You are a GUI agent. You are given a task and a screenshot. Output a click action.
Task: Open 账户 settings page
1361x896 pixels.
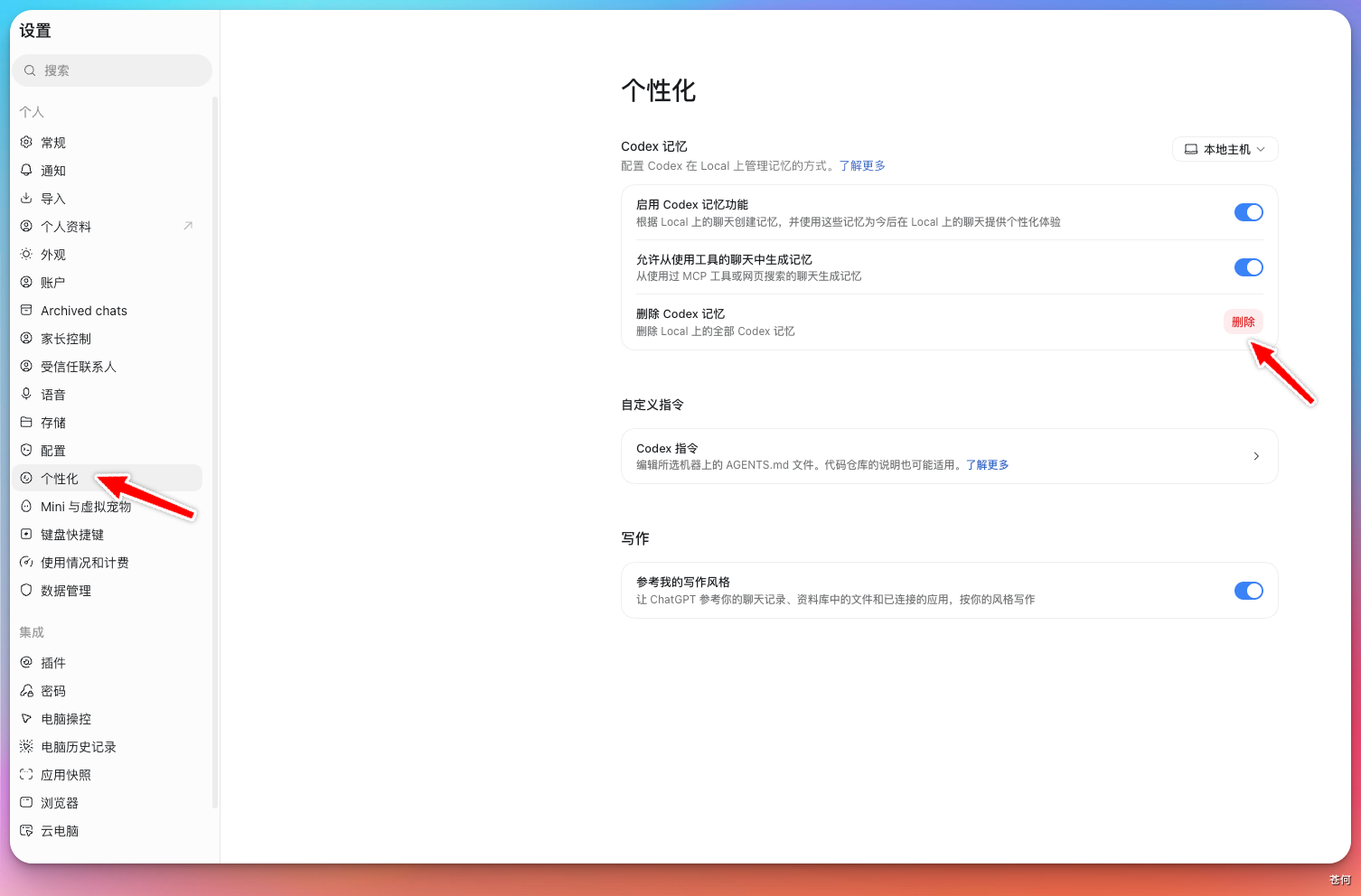[108, 282]
